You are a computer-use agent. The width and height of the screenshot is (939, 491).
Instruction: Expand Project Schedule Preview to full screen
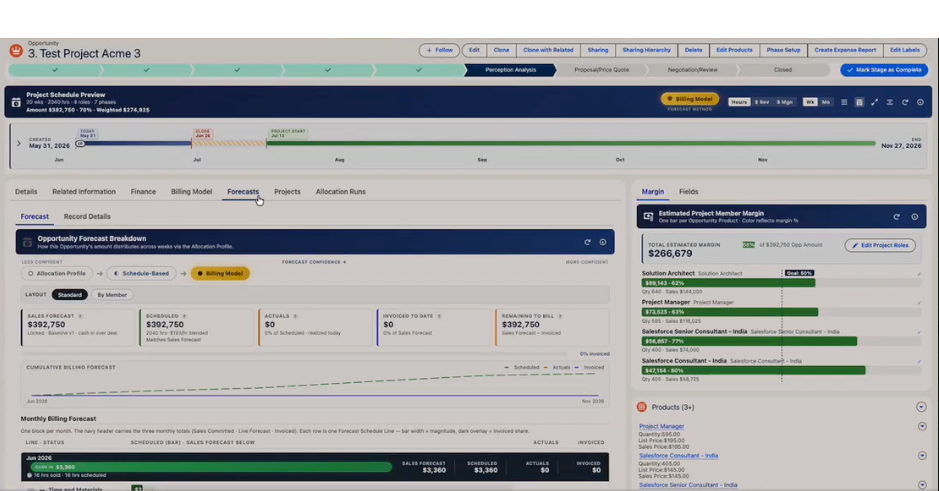(x=874, y=102)
